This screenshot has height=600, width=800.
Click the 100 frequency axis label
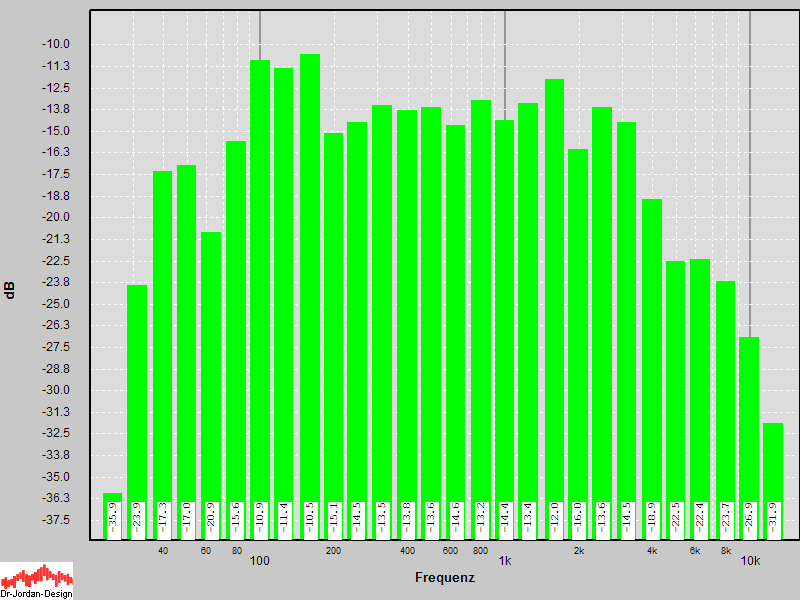(x=260, y=562)
